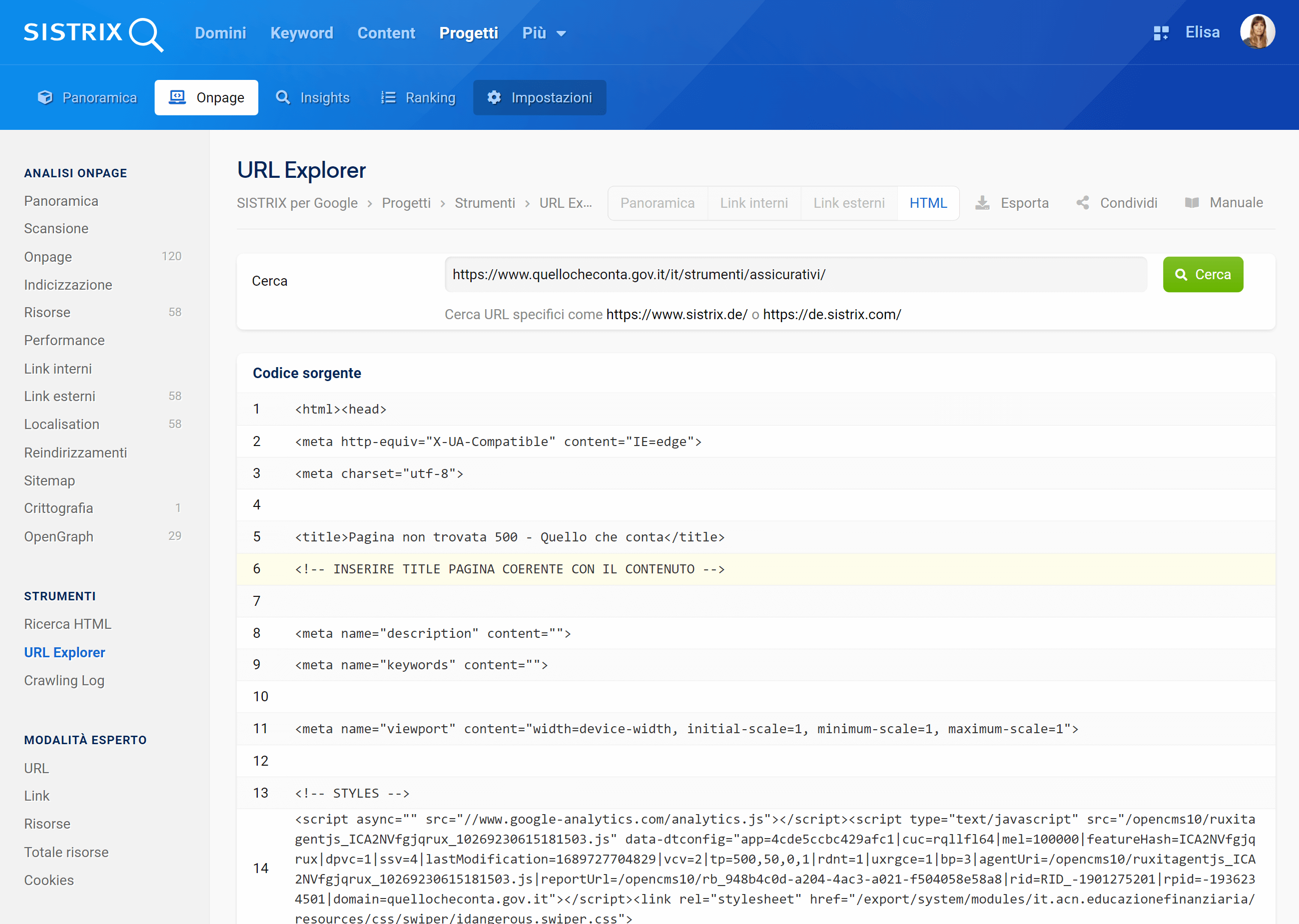Click the https://de.sistrix.com/ example link
1299x924 pixels.
(x=832, y=315)
